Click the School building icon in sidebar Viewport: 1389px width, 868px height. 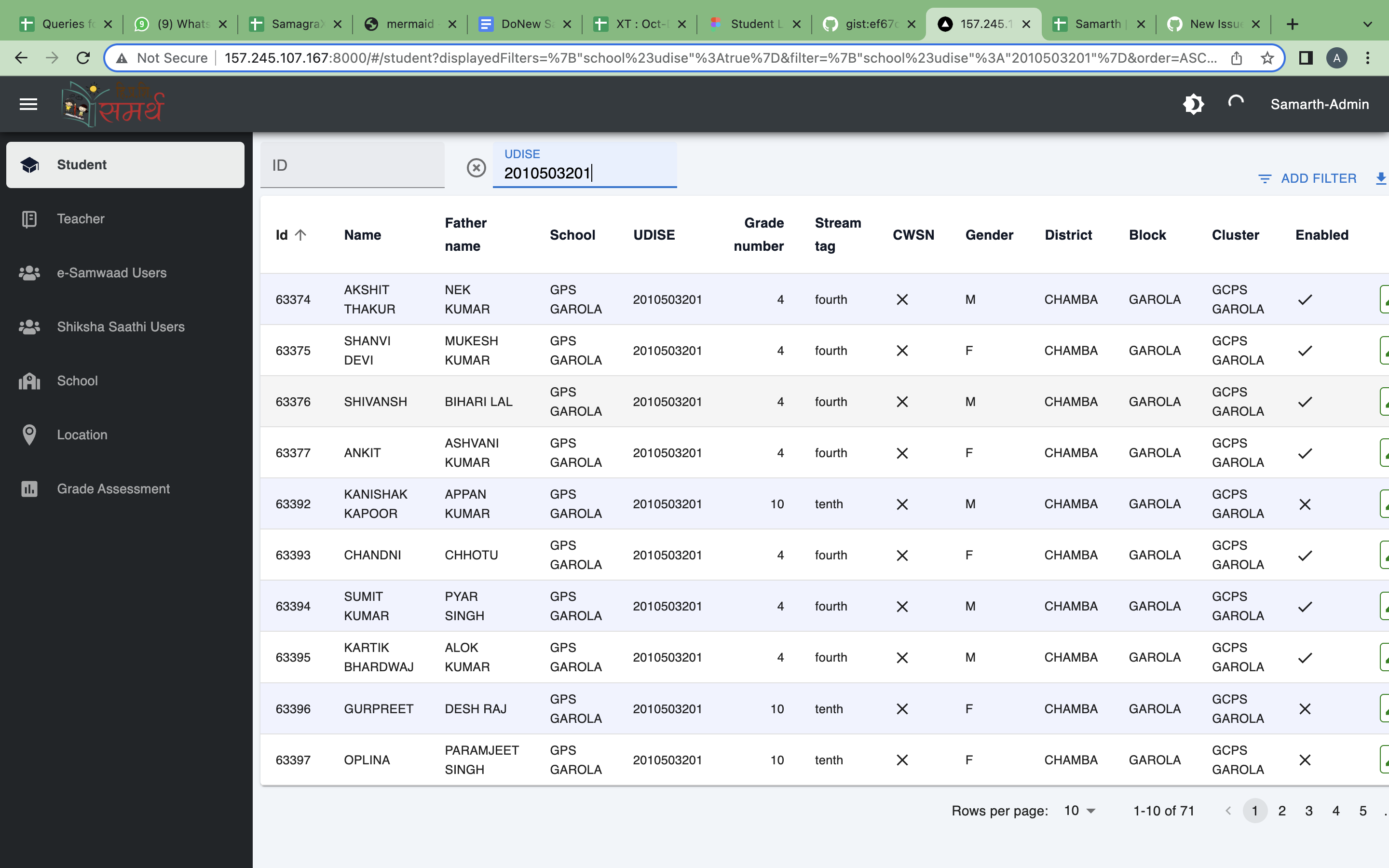(29, 380)
